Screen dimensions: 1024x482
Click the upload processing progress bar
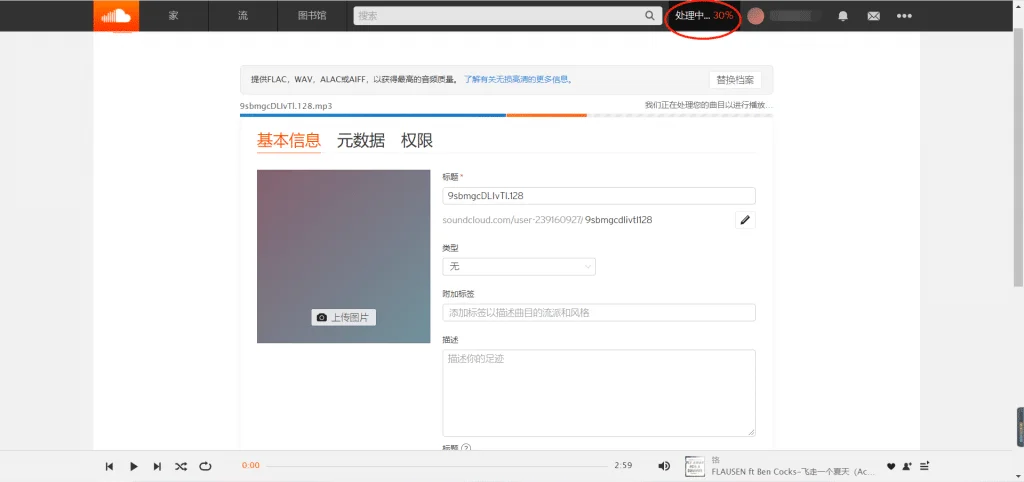click(x=506, y=116)
